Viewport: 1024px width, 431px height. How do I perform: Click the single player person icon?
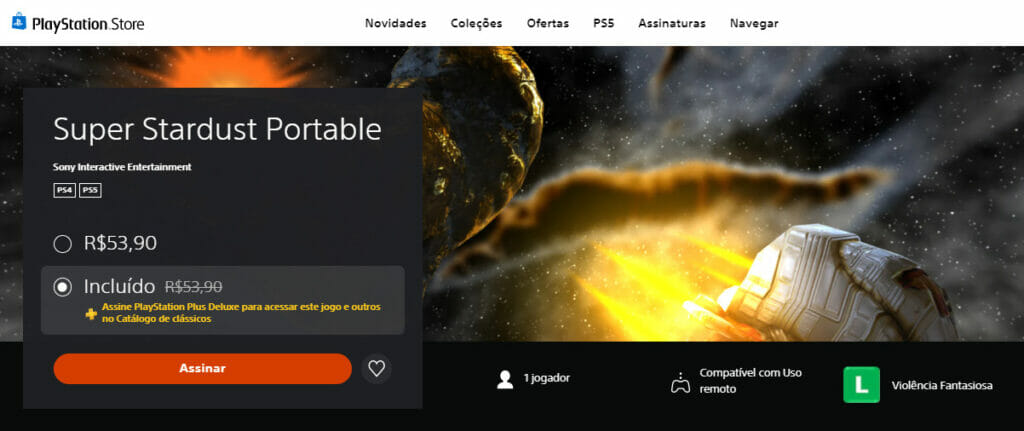pyautogui.click(x=505, y=379)
